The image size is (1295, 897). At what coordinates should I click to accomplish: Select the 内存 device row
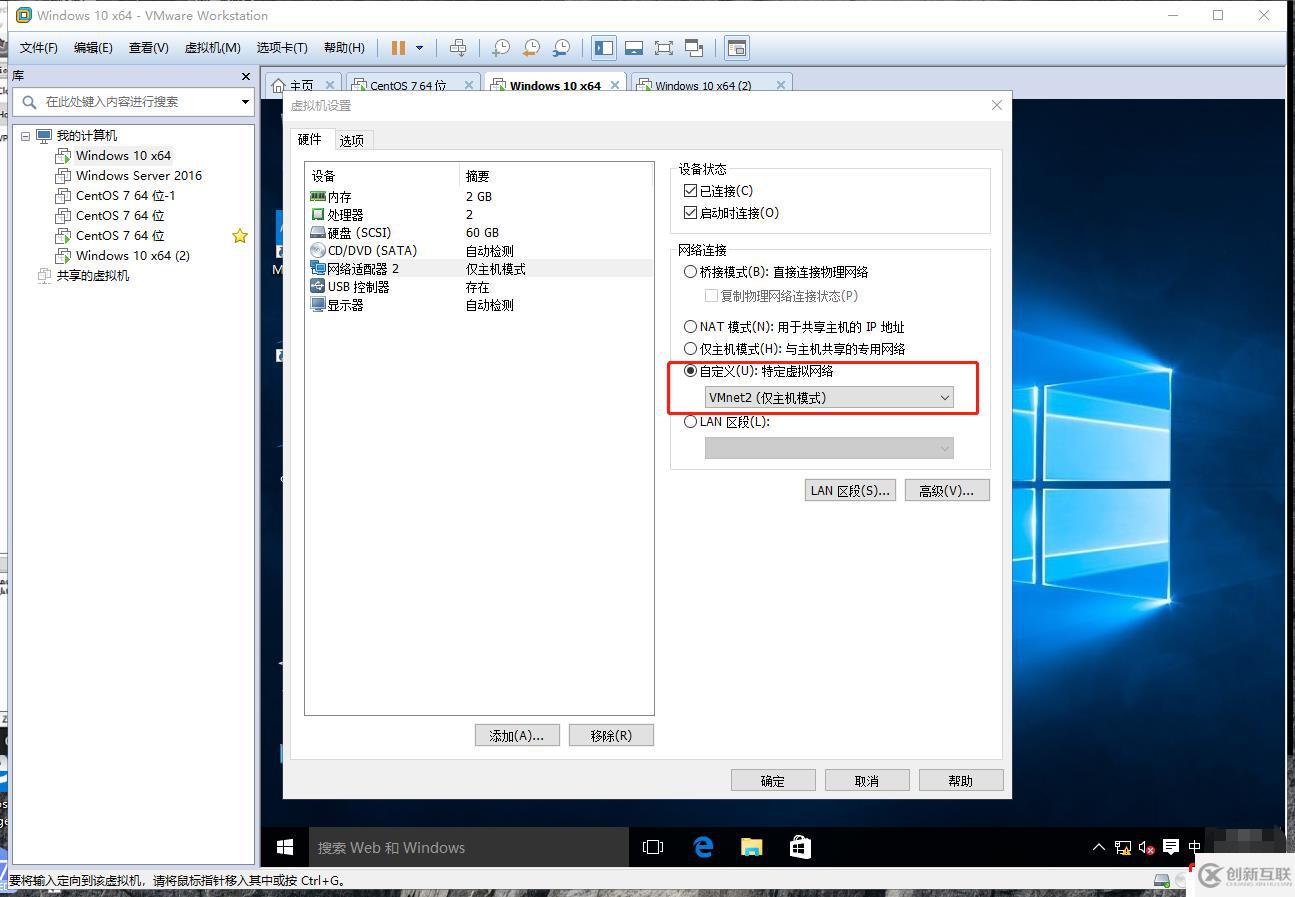pyautogui.click(x=480, y=197)
